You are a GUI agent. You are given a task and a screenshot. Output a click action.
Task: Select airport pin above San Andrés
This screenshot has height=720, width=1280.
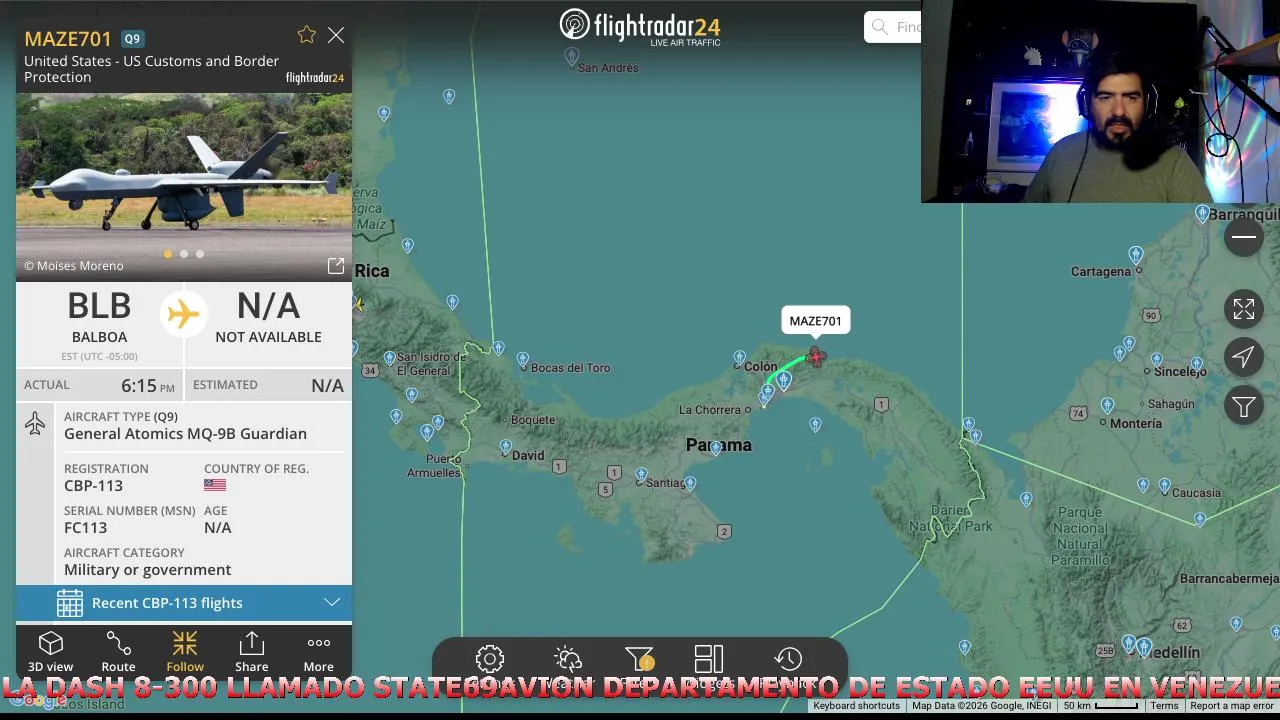tap(572, 56)
